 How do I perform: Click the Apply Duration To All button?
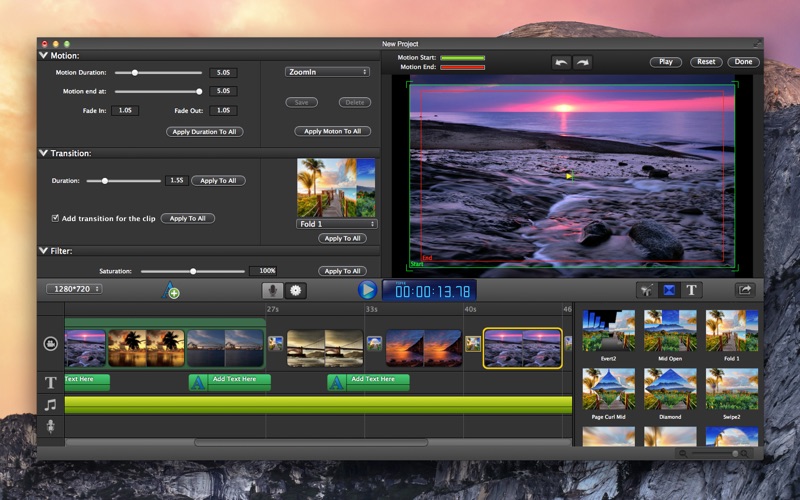click(203, 132)
